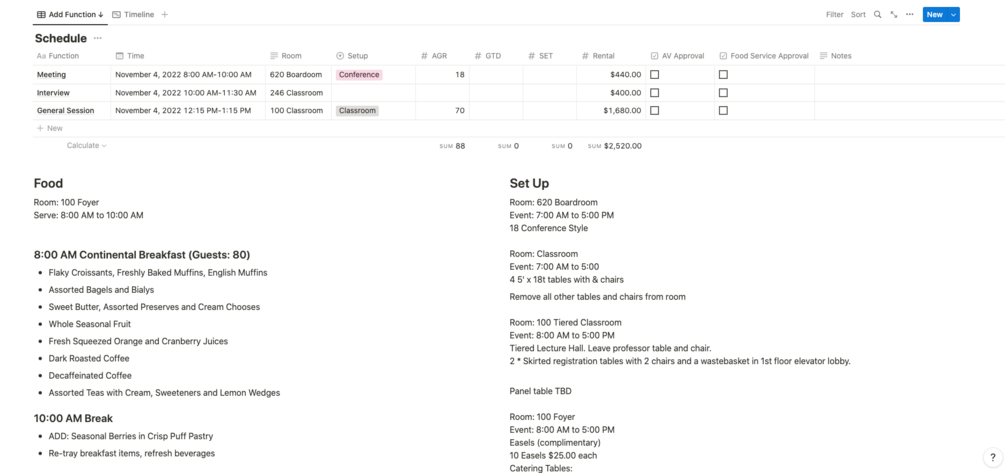
Task: Open the Filter options
Action: (x=834, y=15)
